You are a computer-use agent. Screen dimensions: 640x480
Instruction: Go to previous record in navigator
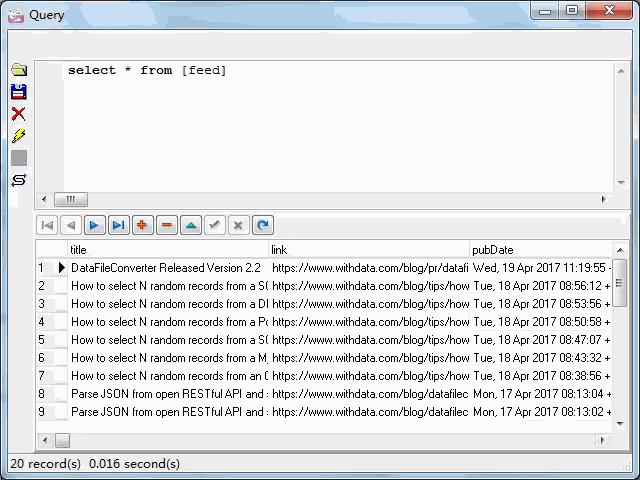pos(71,225)
